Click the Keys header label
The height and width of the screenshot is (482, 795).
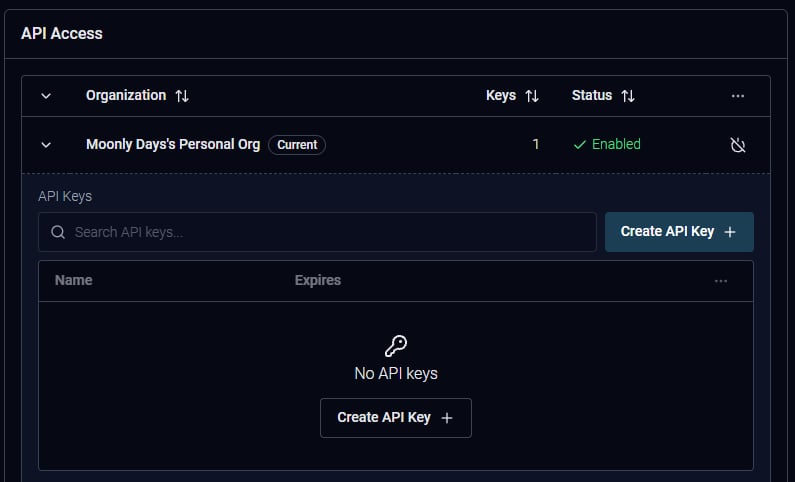click(x=501, y=95)
